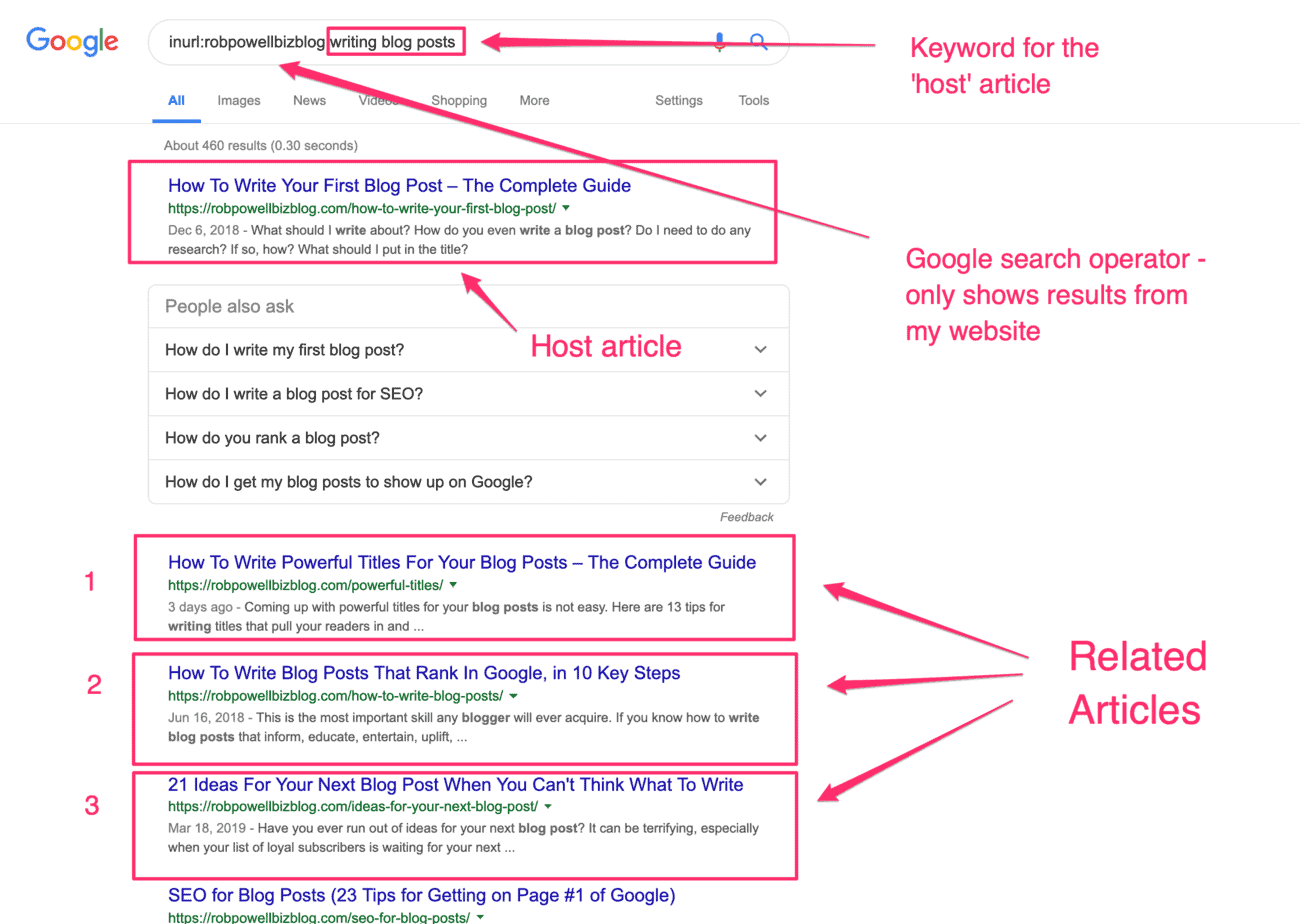This screenshot has width=1300, height=924.
Task: Open "How To Write Your First Blog Post" result
Action: [x=399, y=186]
